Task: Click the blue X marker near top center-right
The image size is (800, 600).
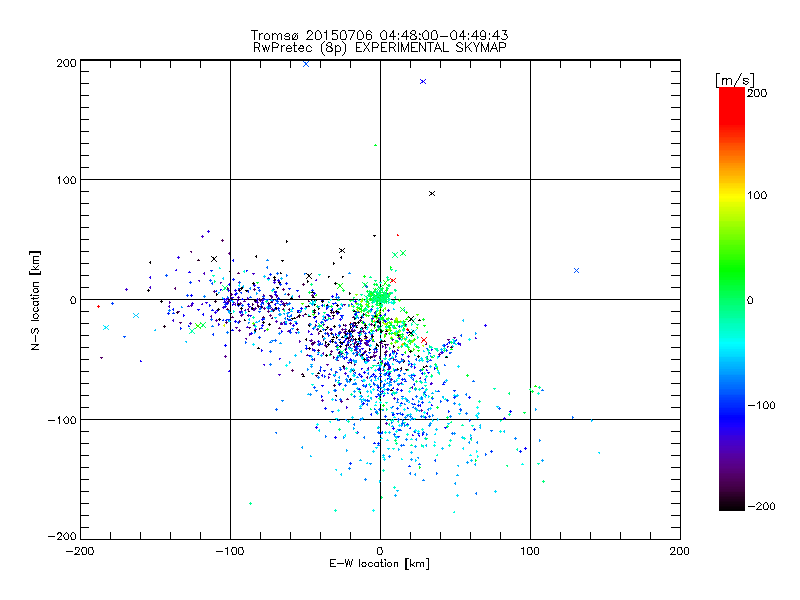Action: pyautogui.click(x=423, y=82)
